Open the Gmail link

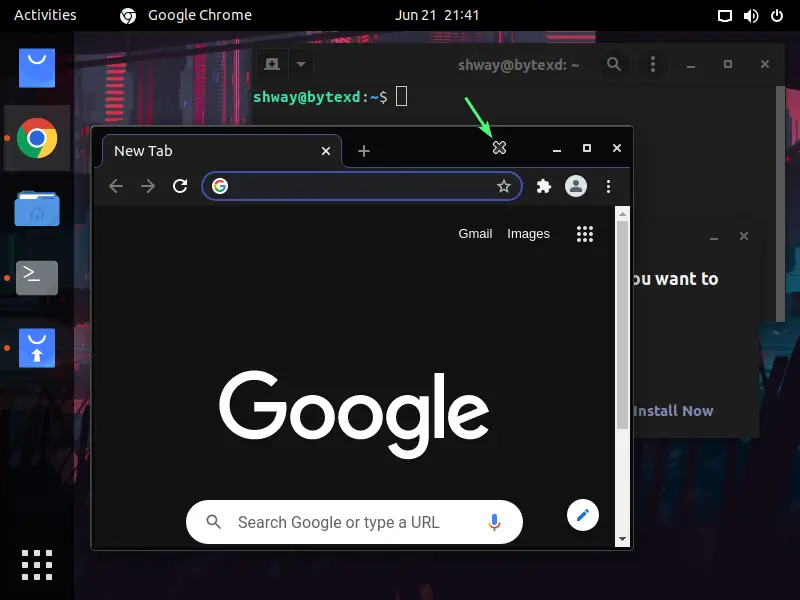tap(475, 234)
